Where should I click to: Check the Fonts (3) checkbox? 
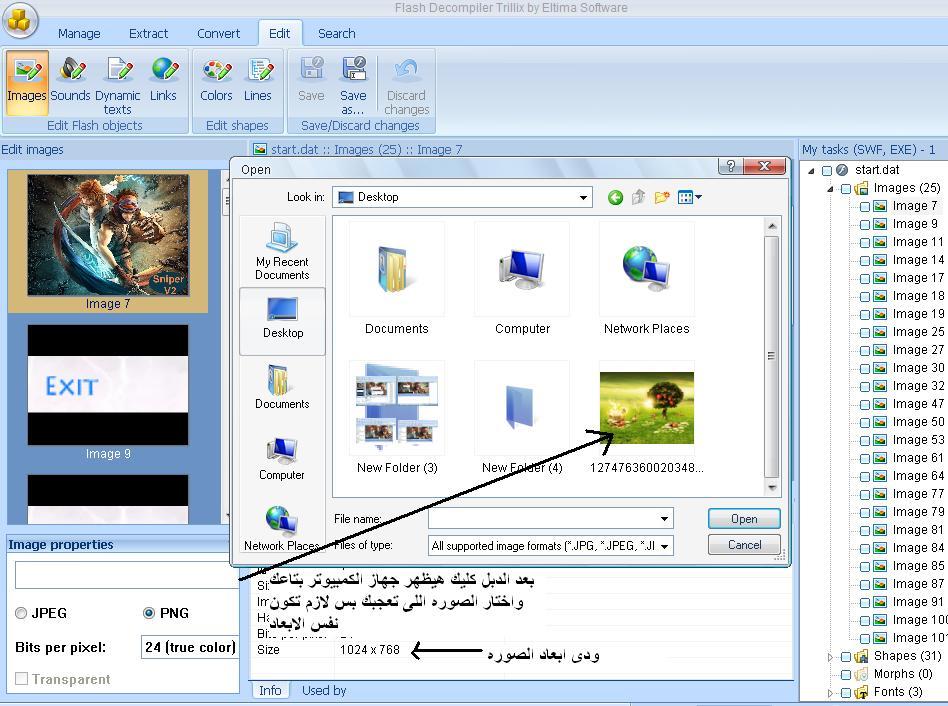(846, 693)
